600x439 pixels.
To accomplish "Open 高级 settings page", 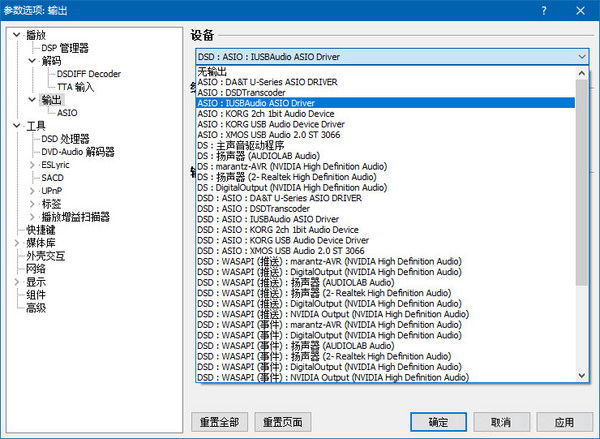I will (x=36, y=308).
